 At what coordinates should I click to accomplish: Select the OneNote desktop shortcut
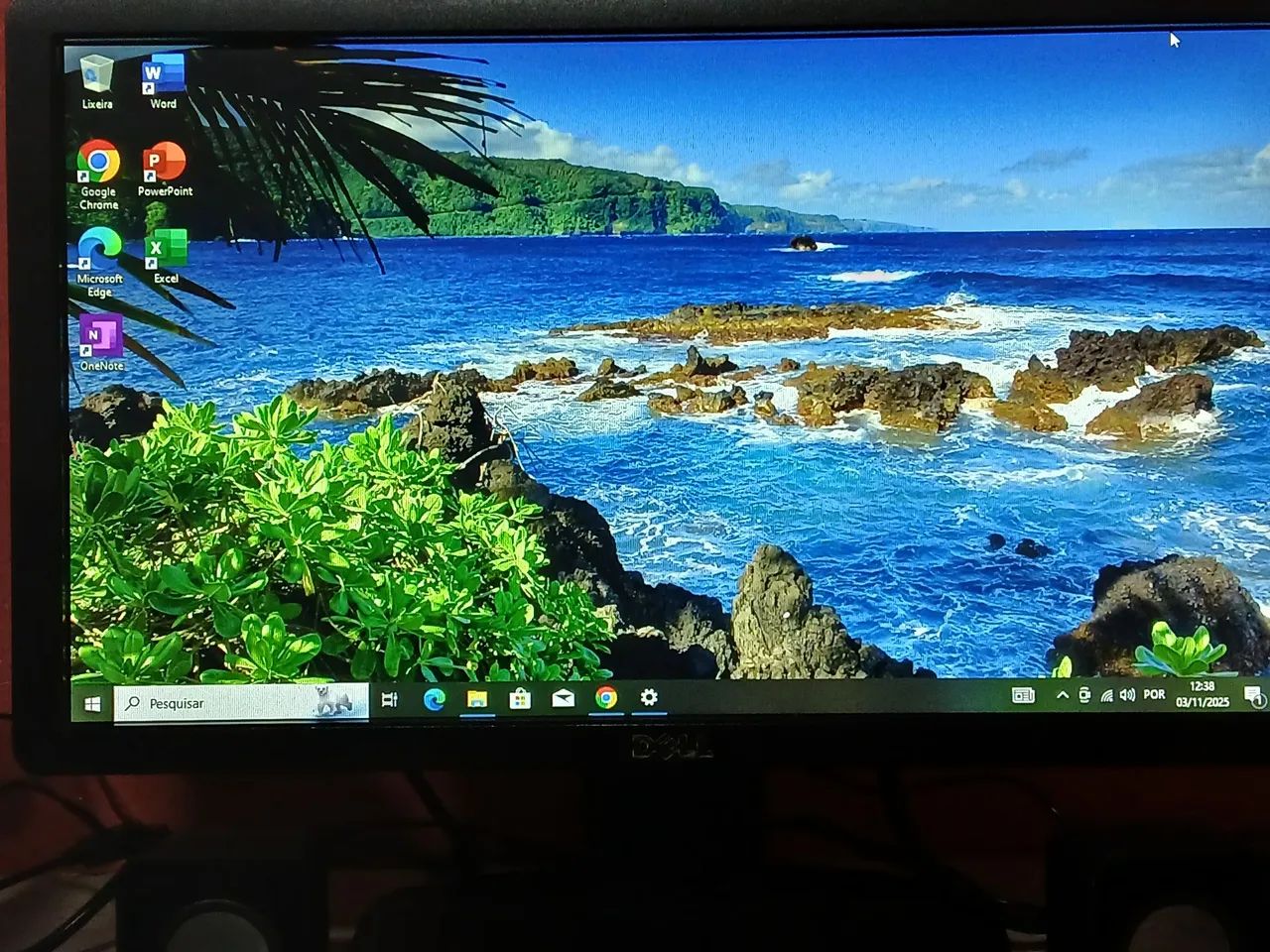click(101, 338)
